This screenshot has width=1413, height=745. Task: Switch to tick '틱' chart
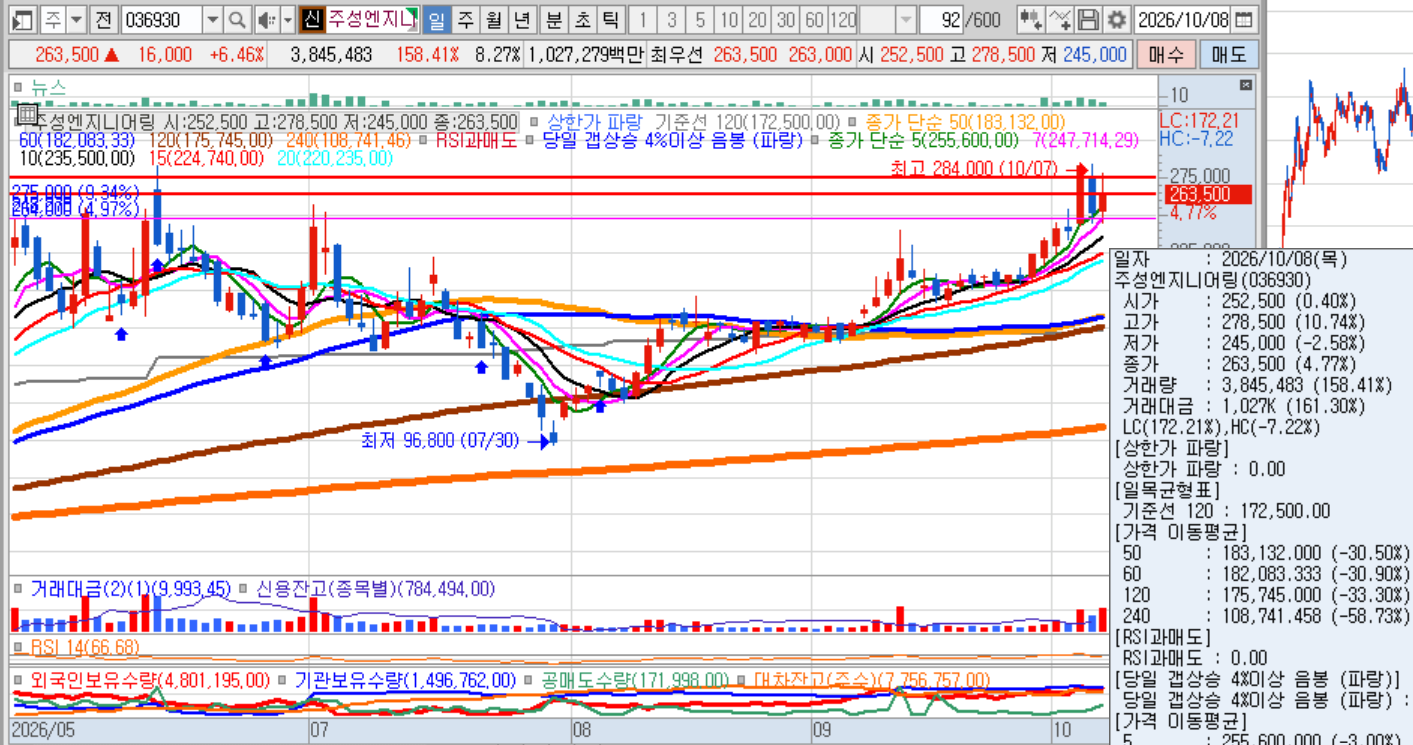tap(611, 19)
